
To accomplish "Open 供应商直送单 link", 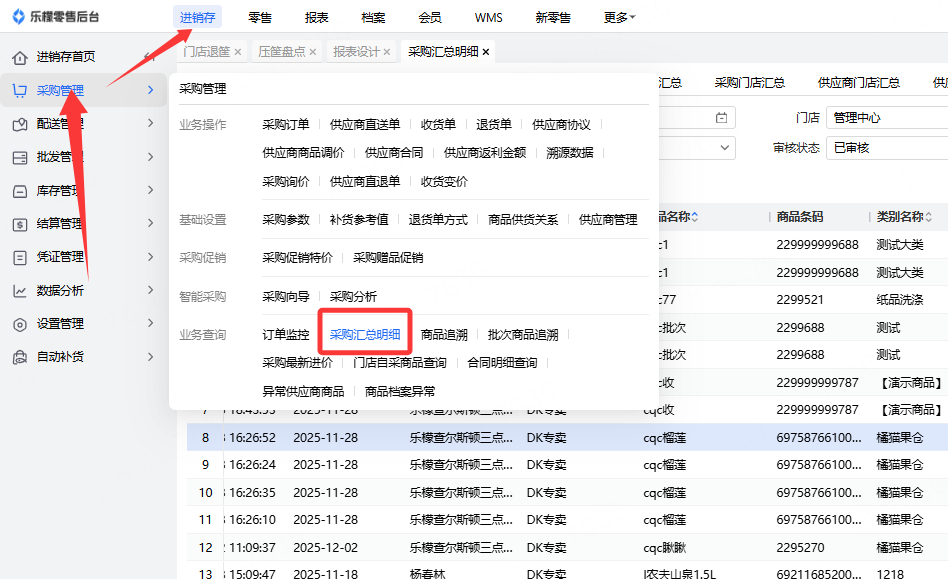I will [365, 125].
